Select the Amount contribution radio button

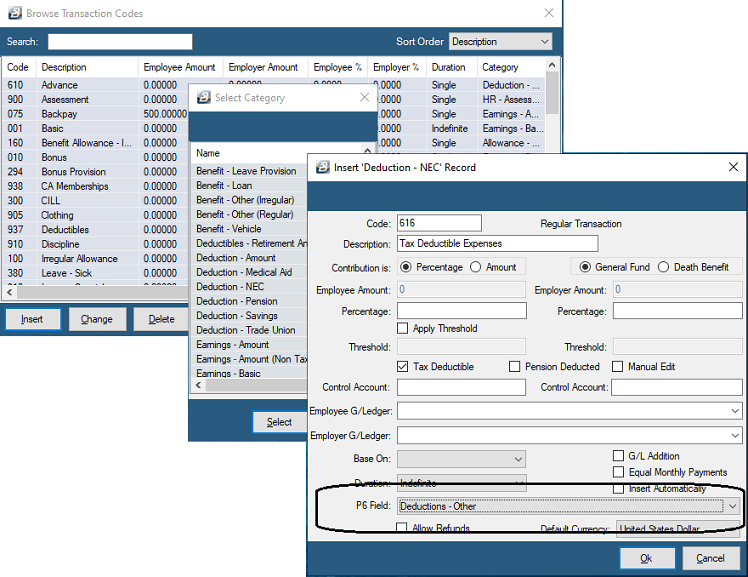coord(476,267)
